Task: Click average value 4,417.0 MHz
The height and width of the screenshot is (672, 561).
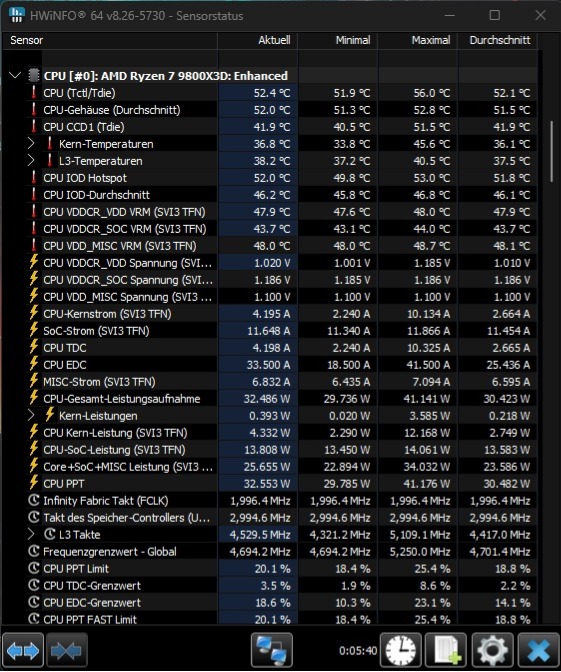Action: (500, 534)
